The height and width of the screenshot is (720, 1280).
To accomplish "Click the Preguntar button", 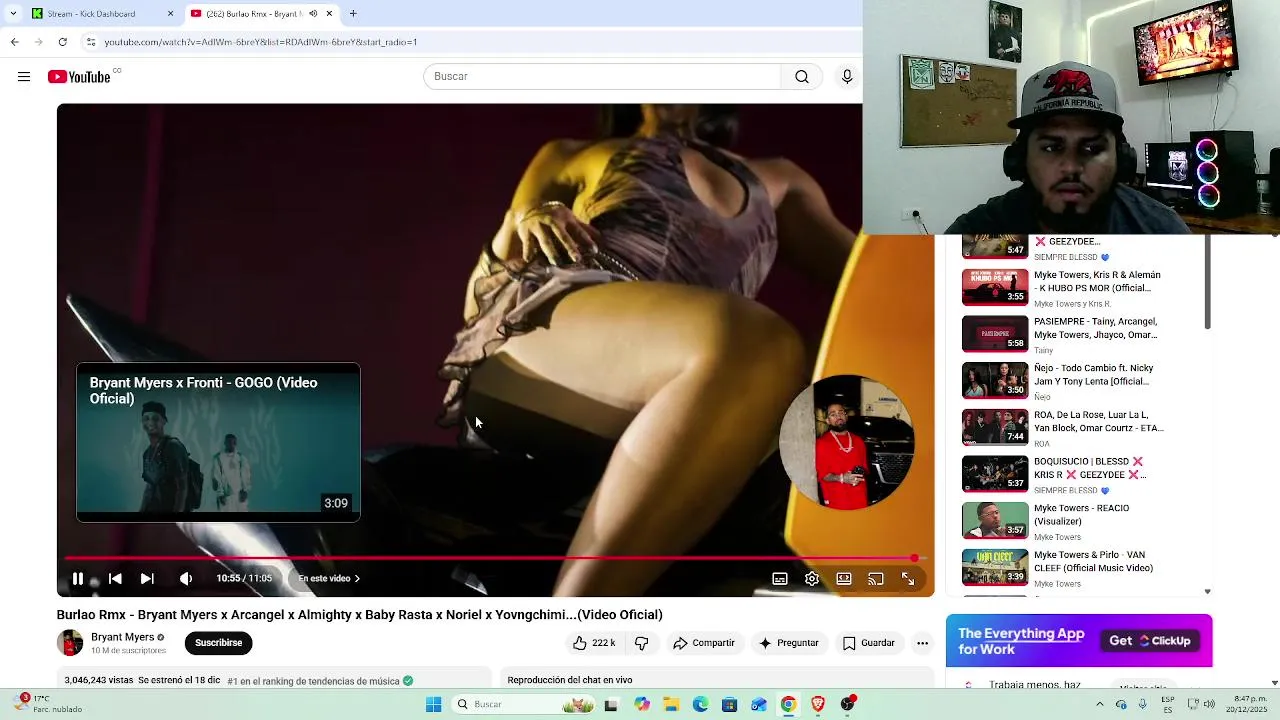I will click(789, 643).
